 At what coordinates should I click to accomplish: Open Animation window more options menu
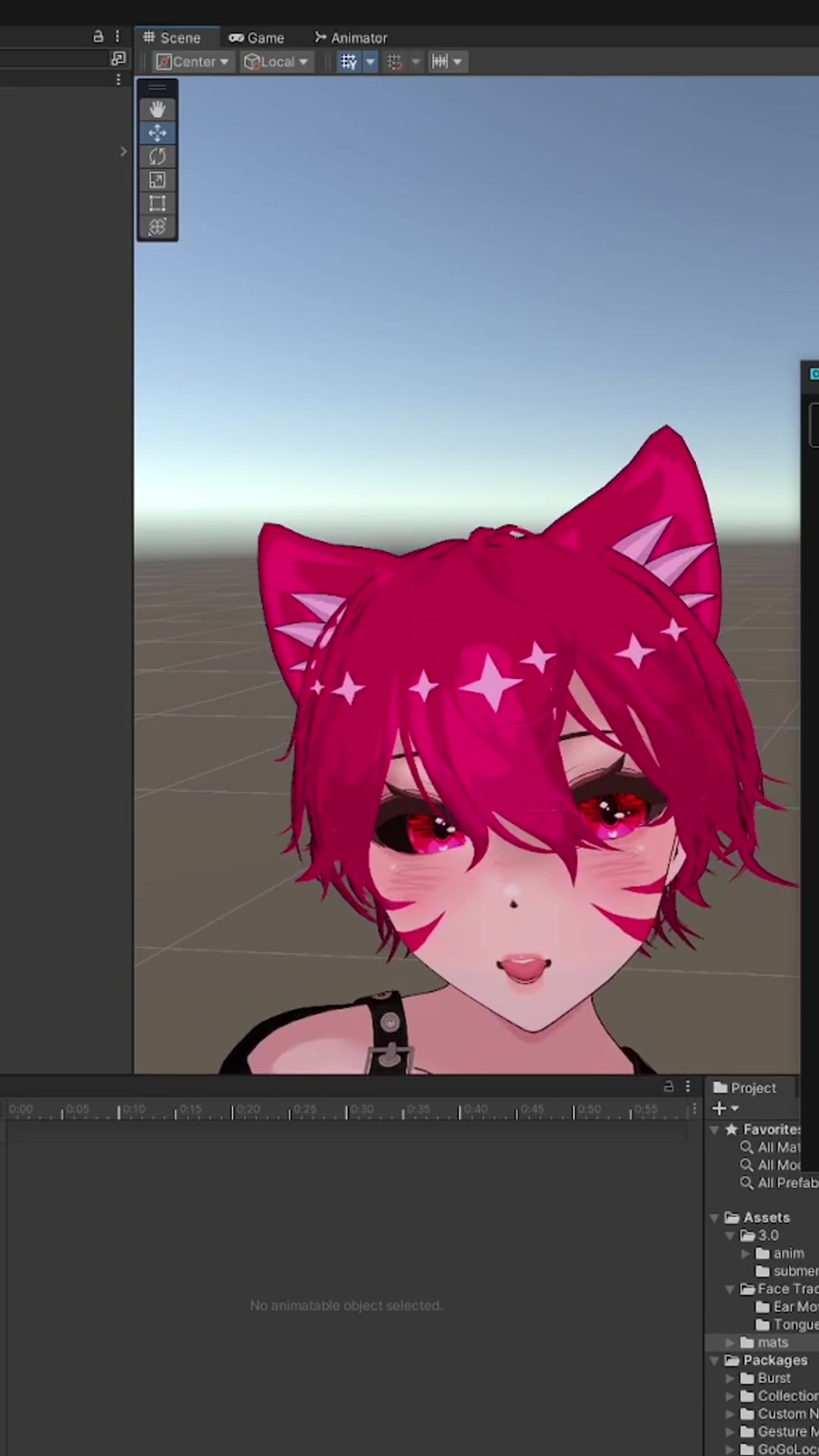pyautogui.click(x=688, y=1087)
